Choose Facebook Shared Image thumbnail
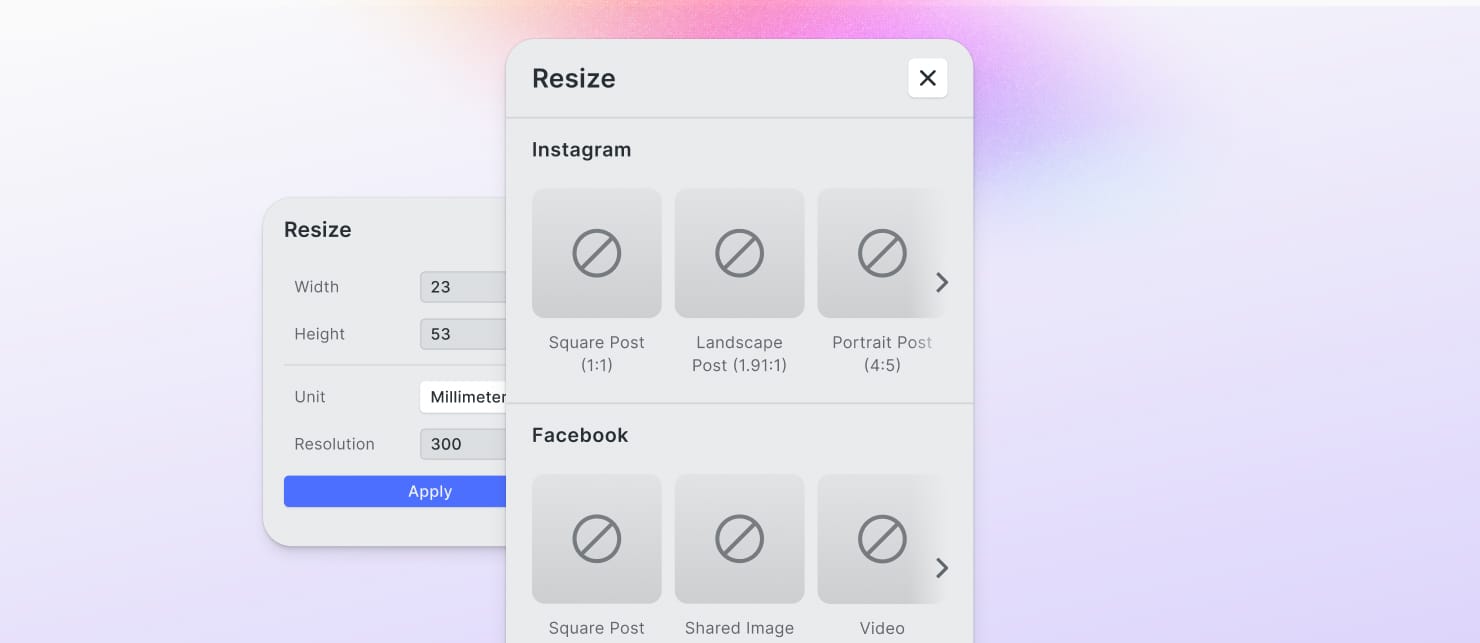1480x643 pixels. (x=740, y=539)
